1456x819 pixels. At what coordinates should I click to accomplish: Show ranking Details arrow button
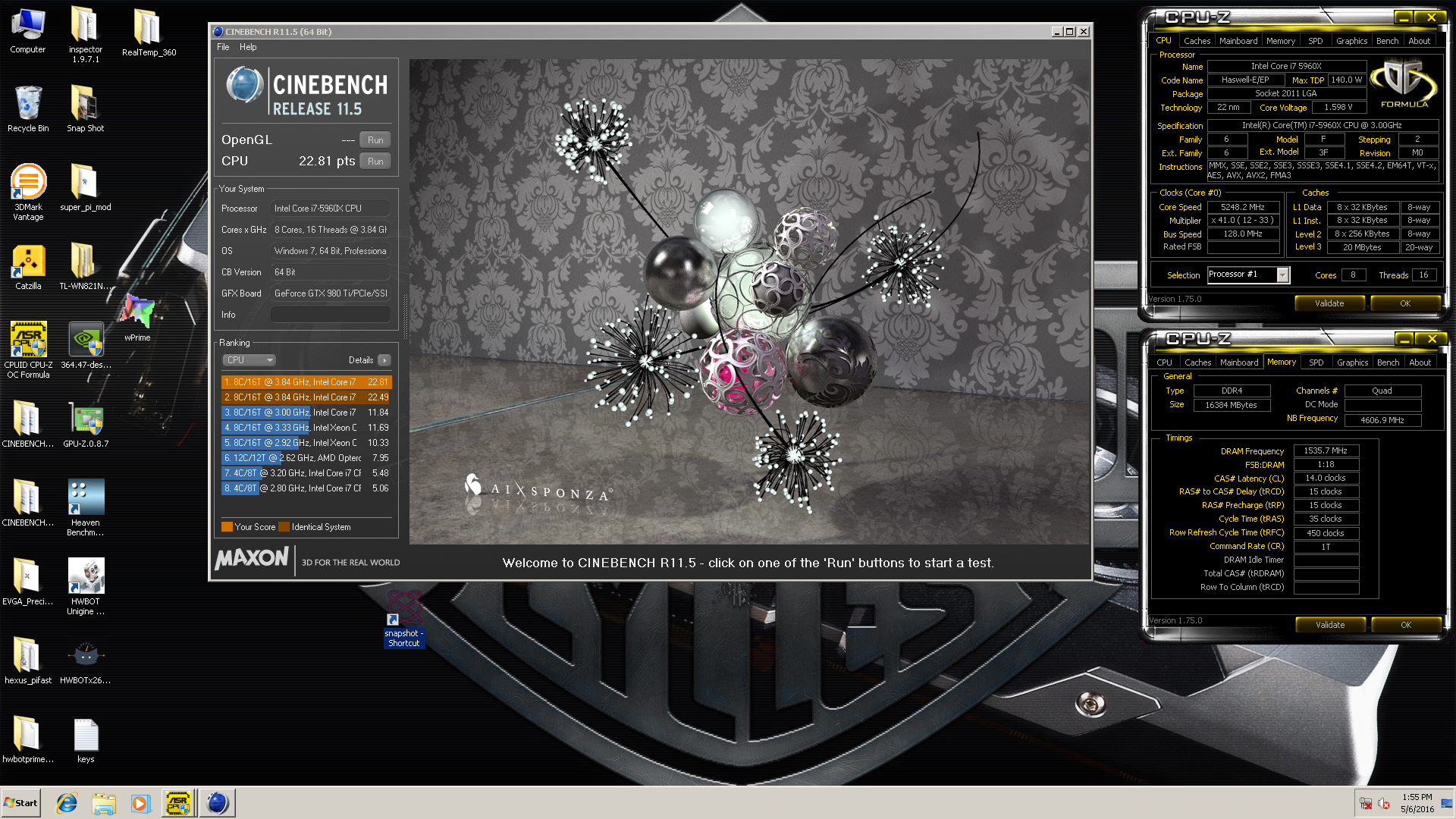click(384, 360)
